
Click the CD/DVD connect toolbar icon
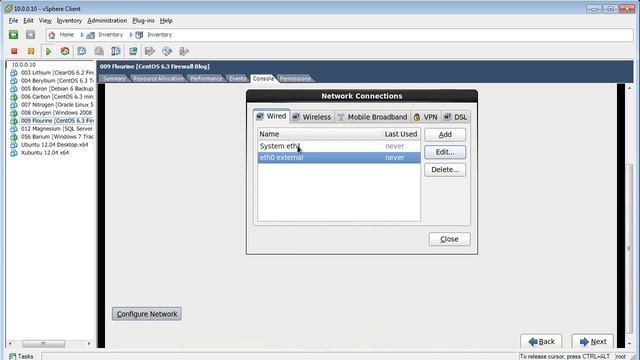coord(167,51)
